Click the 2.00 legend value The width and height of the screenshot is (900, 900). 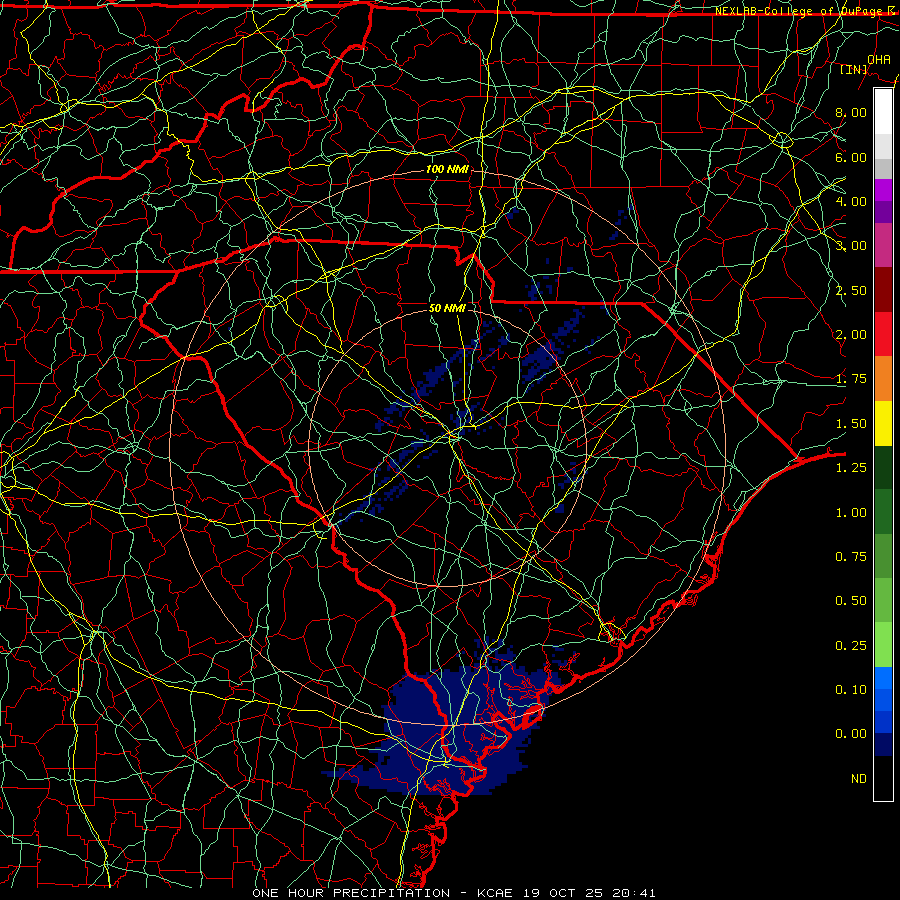pos(851,335)
